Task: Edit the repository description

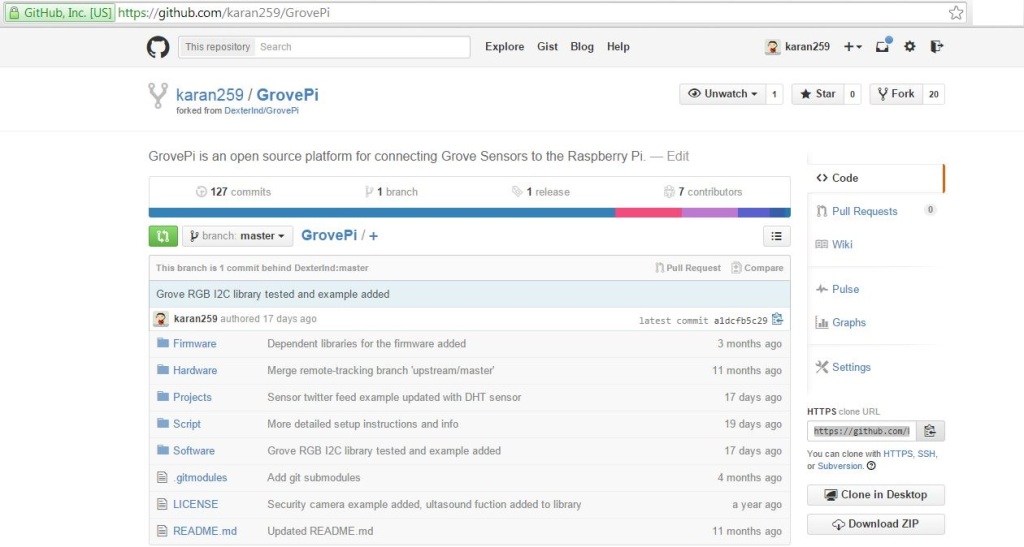Action: (x=677, y=156)
